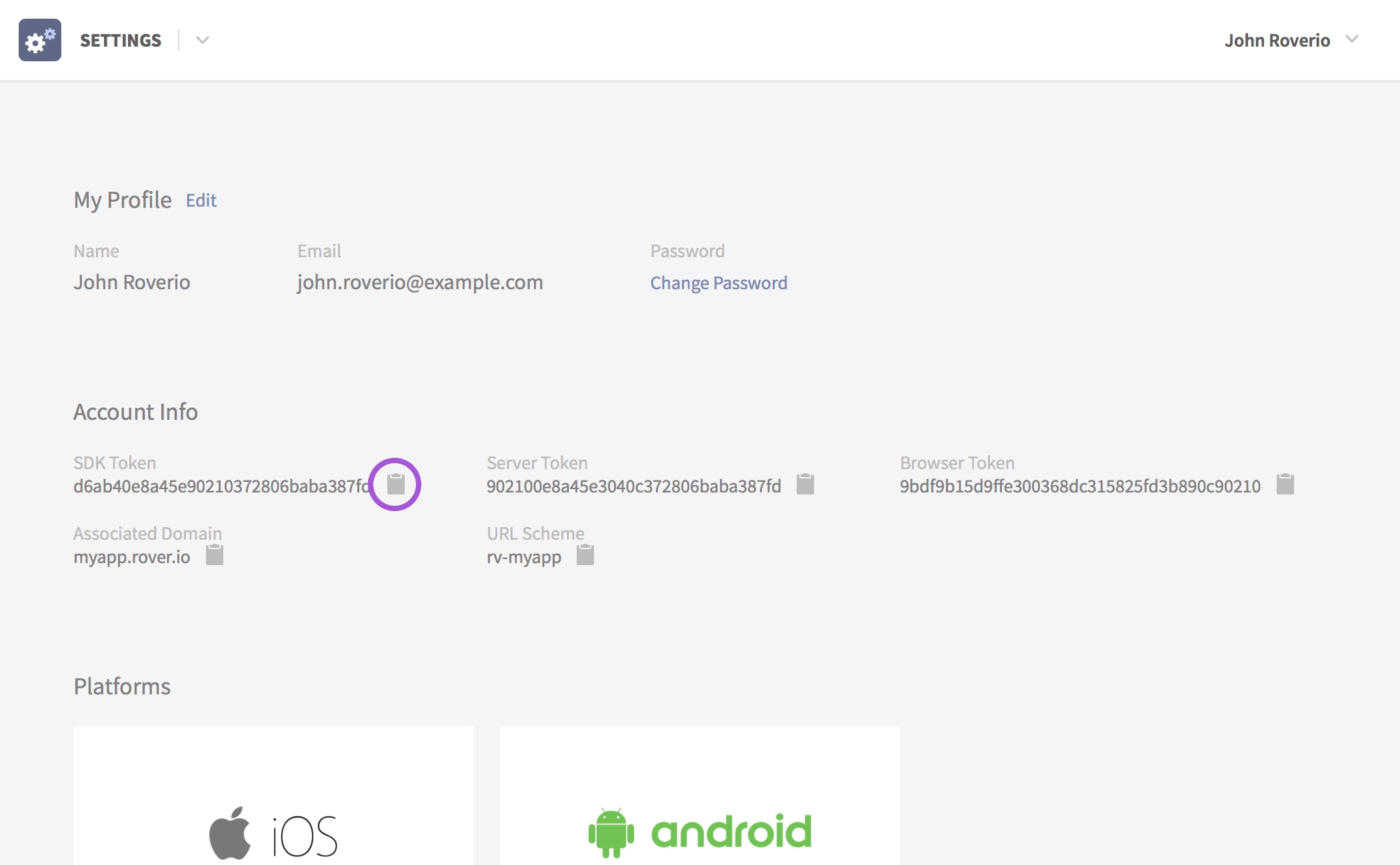This screenshot has height=865, width=1400.
Task: Copy the SDK Token to clipboard
Action: [x=396, y=484]
